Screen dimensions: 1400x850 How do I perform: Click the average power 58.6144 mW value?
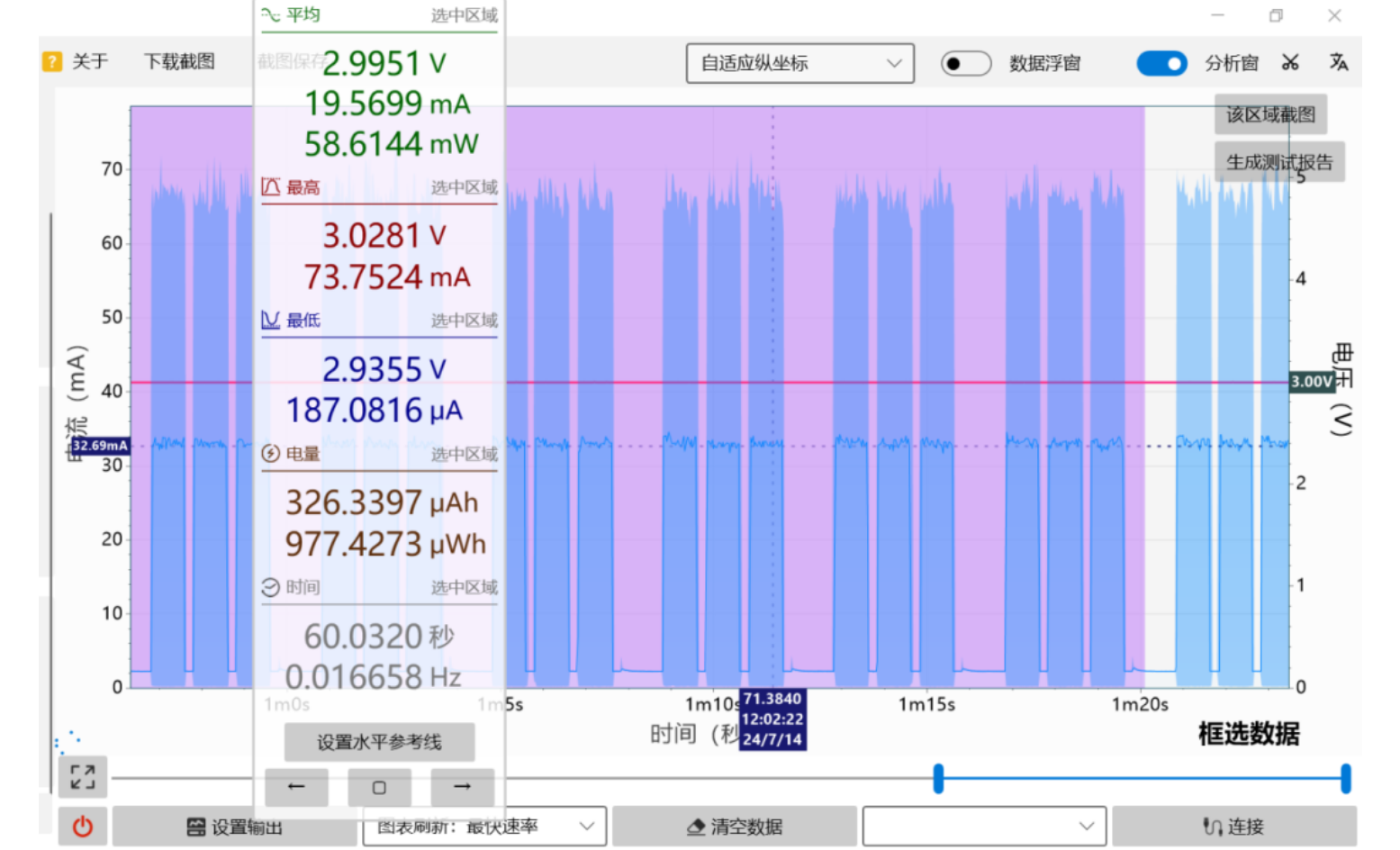pos(391,144)
